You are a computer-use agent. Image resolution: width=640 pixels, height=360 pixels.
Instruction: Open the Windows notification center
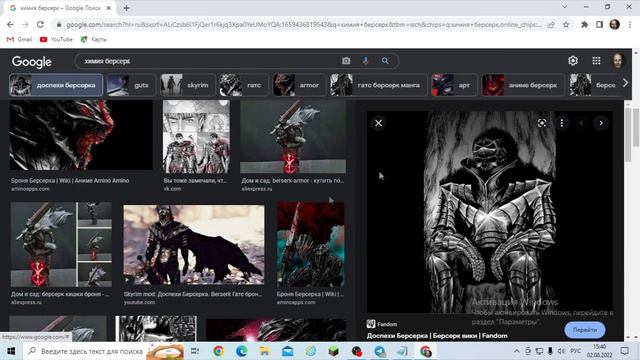click(x=625, y=351)
